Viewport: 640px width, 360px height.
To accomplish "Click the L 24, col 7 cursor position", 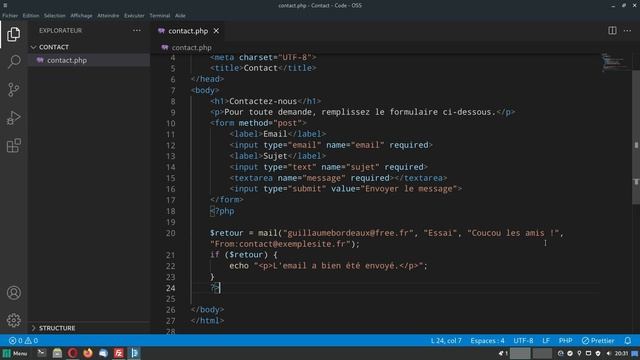I will pos(446,340).
